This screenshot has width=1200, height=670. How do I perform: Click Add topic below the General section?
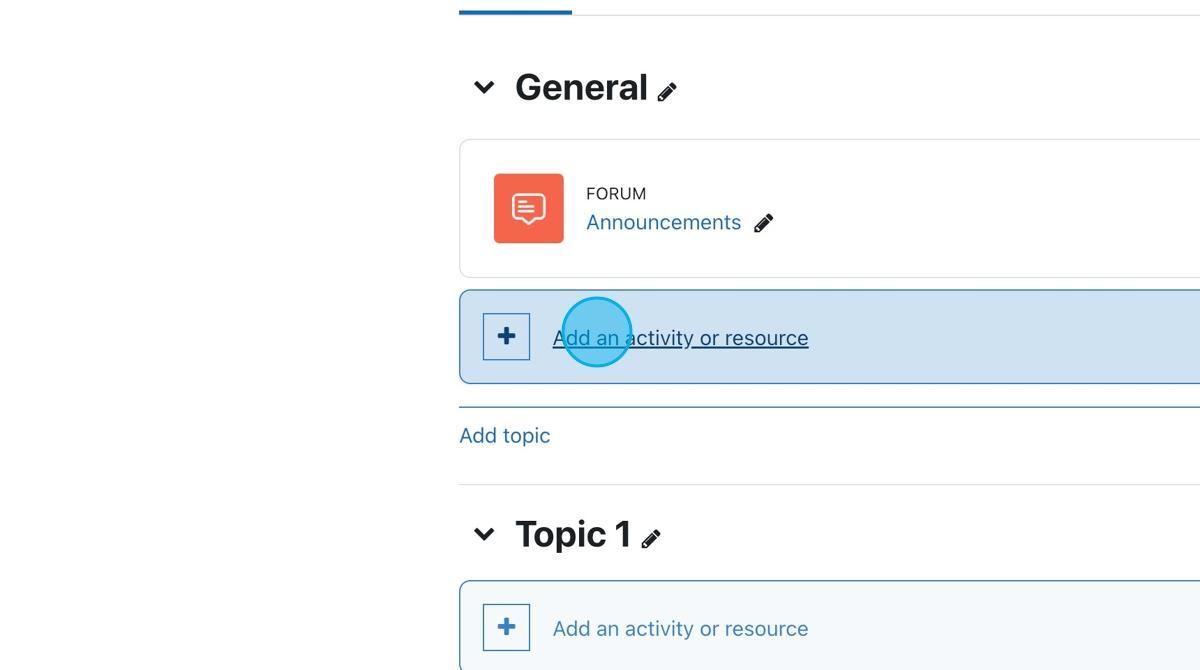504,435
